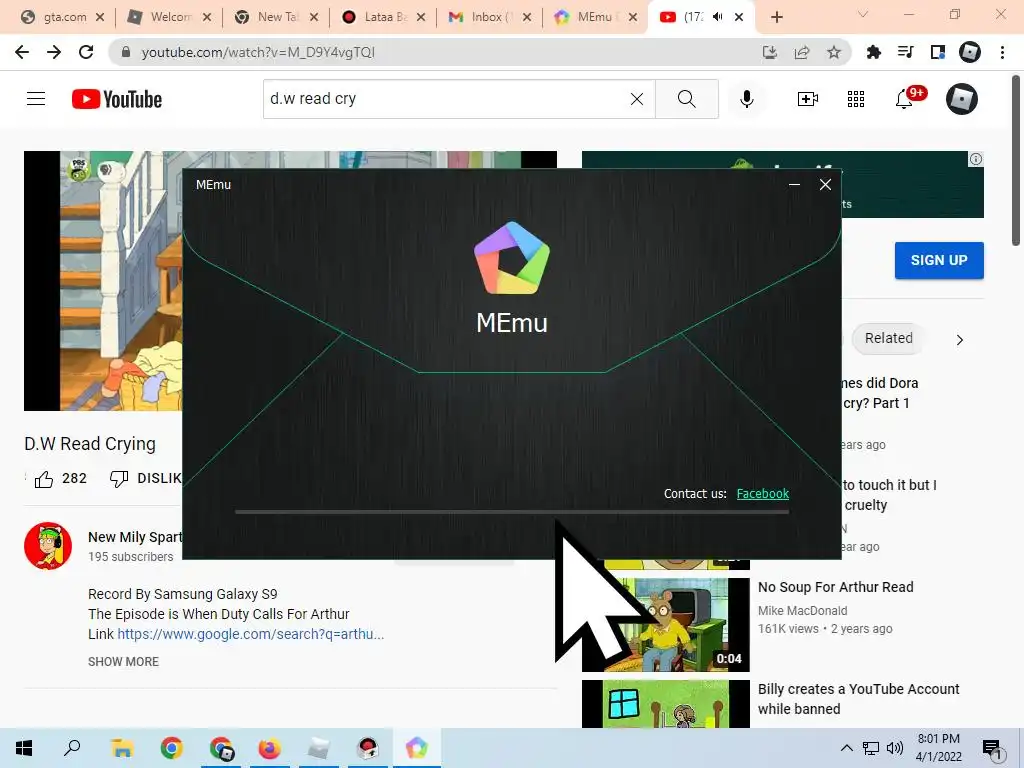
Task: Open Chrome profile avatar
Action: point(970,52)
